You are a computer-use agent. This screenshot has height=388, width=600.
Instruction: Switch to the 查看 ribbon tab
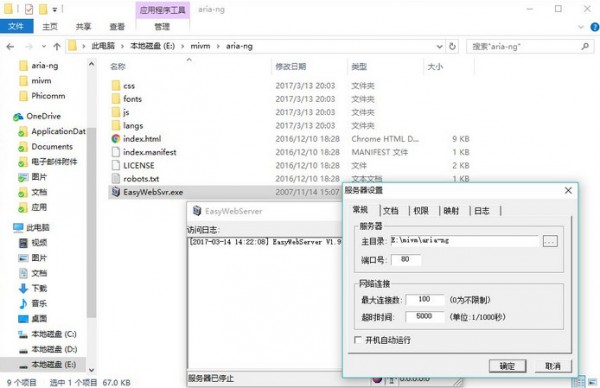pyautogui.click(x=117, y=26)
